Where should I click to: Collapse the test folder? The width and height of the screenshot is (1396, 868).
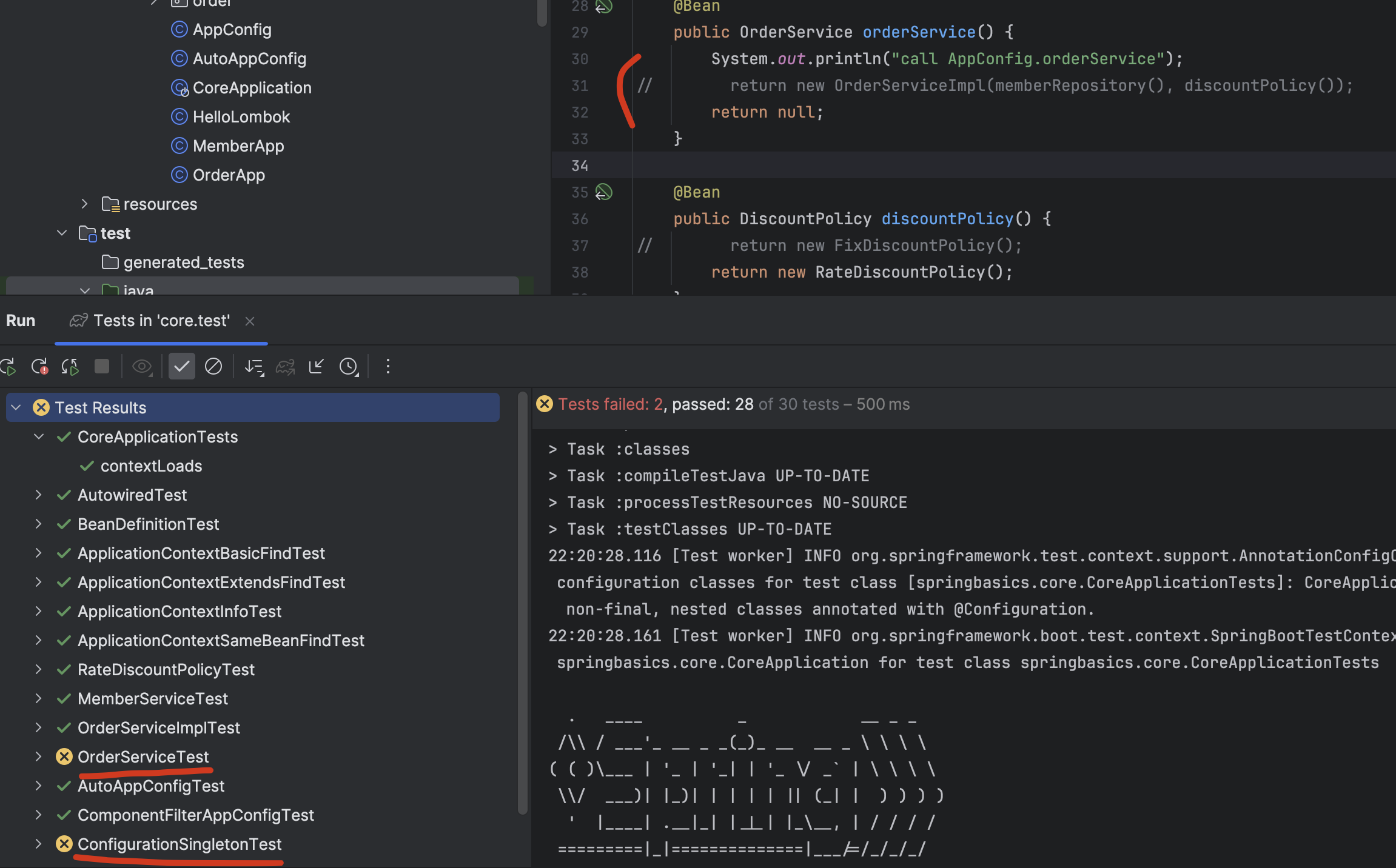(61, 233)
